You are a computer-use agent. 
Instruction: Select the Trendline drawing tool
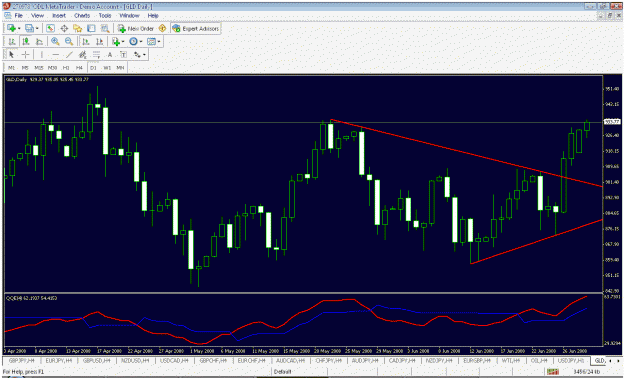69,55
